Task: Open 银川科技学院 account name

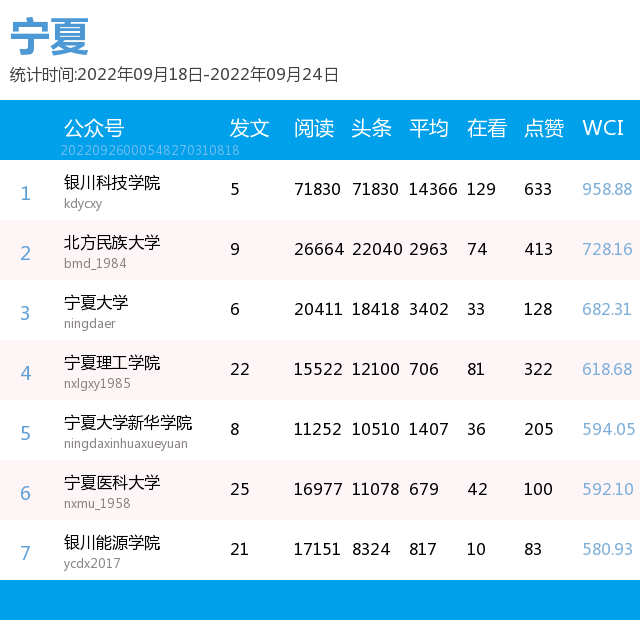Action: click(x=112, y=182)
